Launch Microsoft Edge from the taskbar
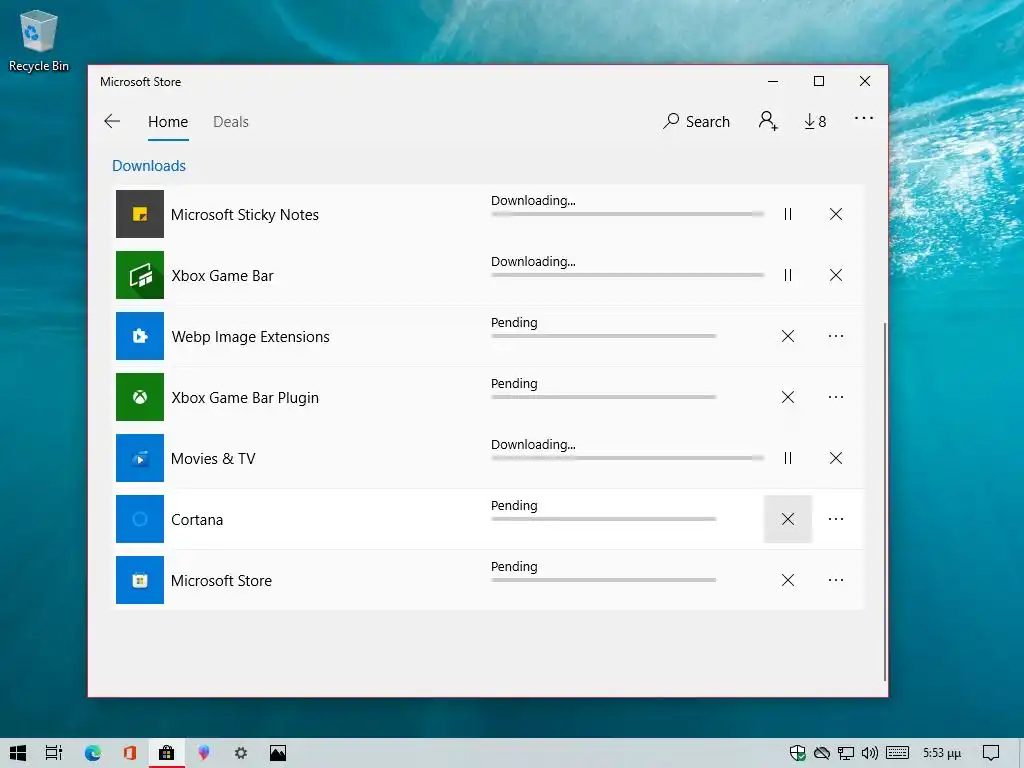 click(x=93, y=753)
